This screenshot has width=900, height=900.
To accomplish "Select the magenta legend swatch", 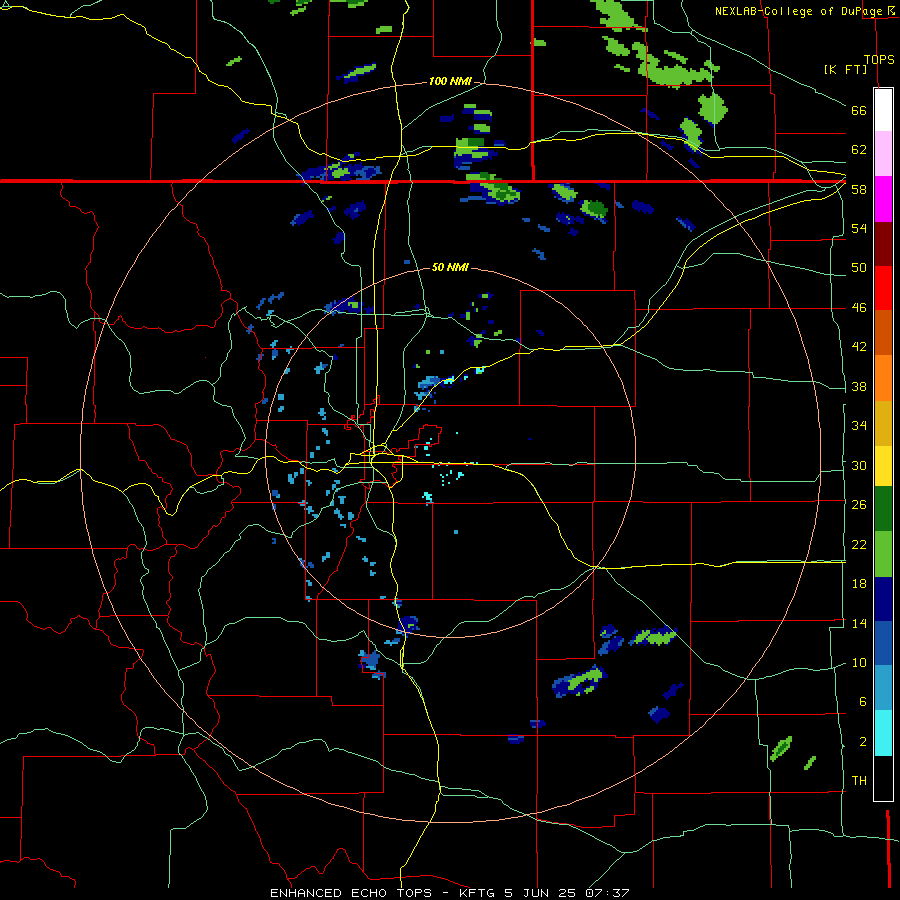I will pyautogui.click(x=883, y=199).
